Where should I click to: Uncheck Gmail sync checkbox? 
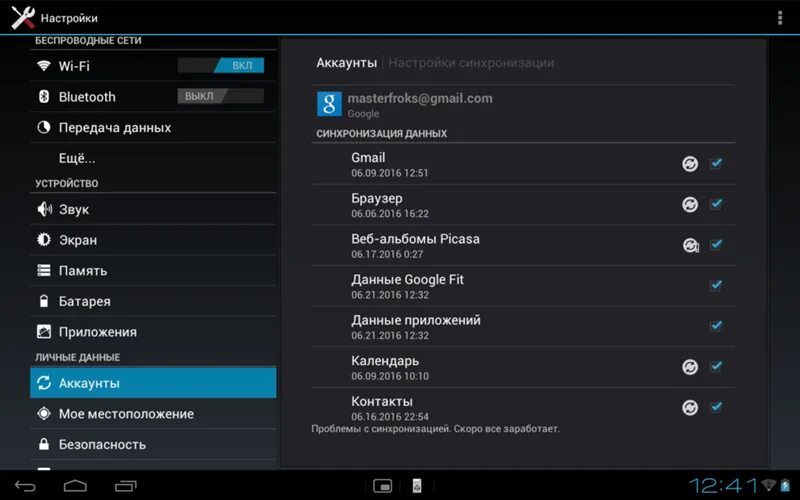pyautogui.click(x=716, y=163)
